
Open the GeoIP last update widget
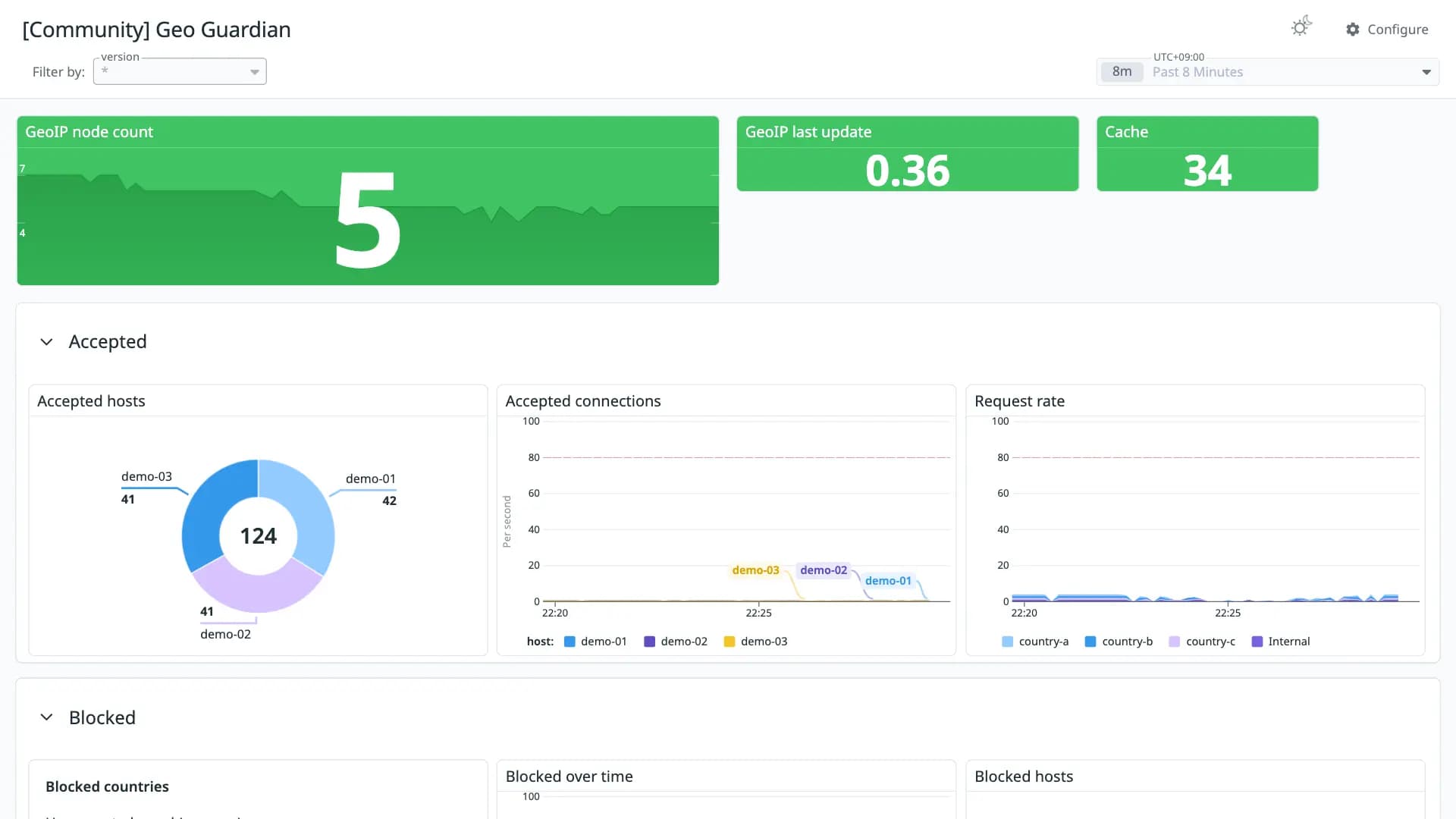pyautogui.click(x=908, y=154)
